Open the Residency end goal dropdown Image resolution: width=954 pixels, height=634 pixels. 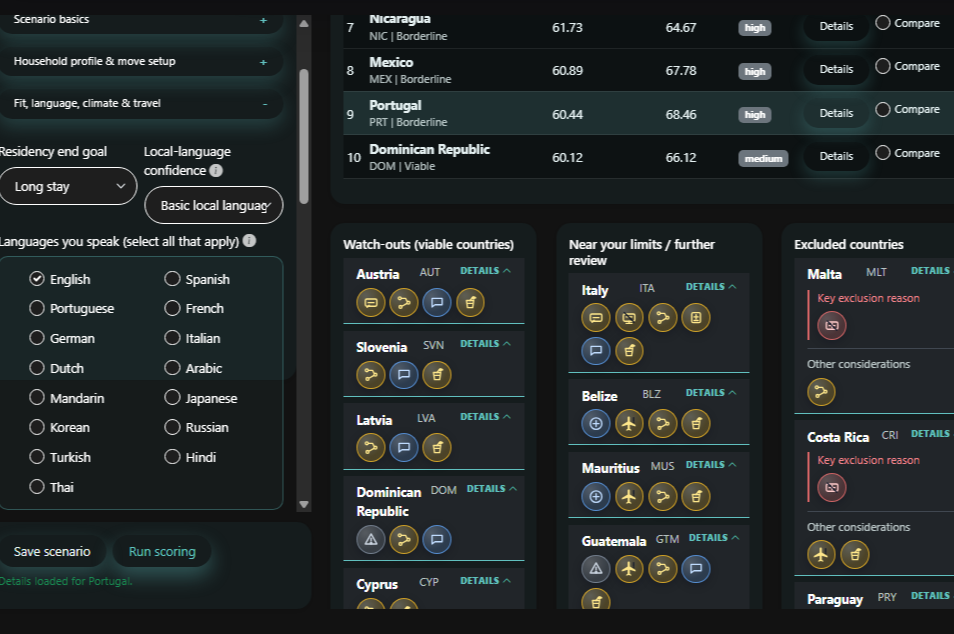(x=69, y=186)
